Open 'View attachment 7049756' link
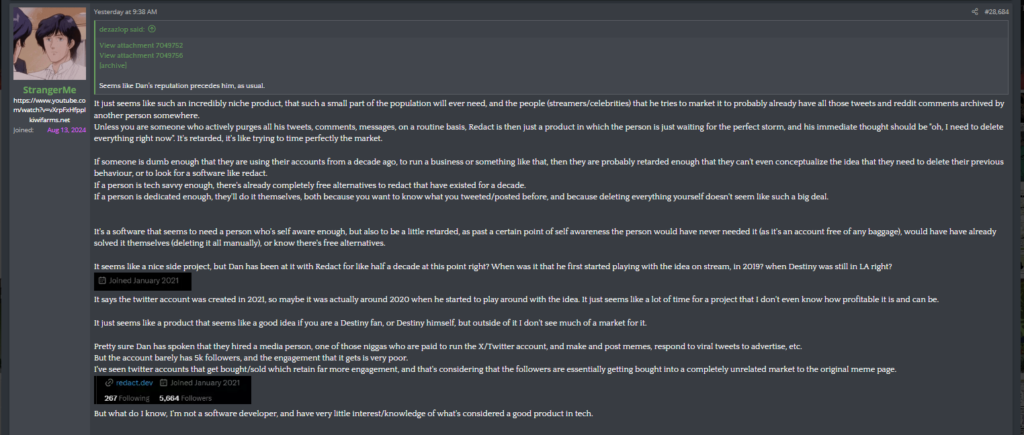 [141, 56]
